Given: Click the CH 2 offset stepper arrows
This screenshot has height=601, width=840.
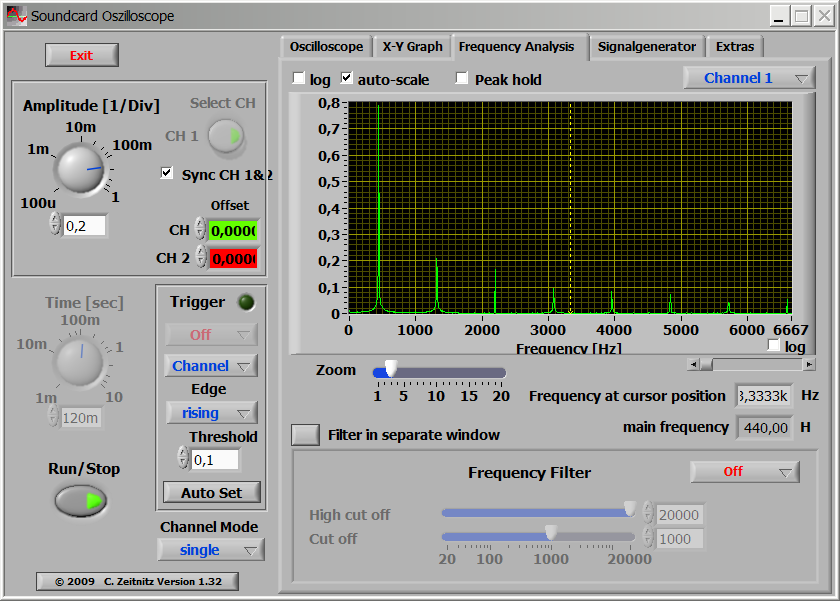Looking at the screenshot, I should (x=201, y=257).
